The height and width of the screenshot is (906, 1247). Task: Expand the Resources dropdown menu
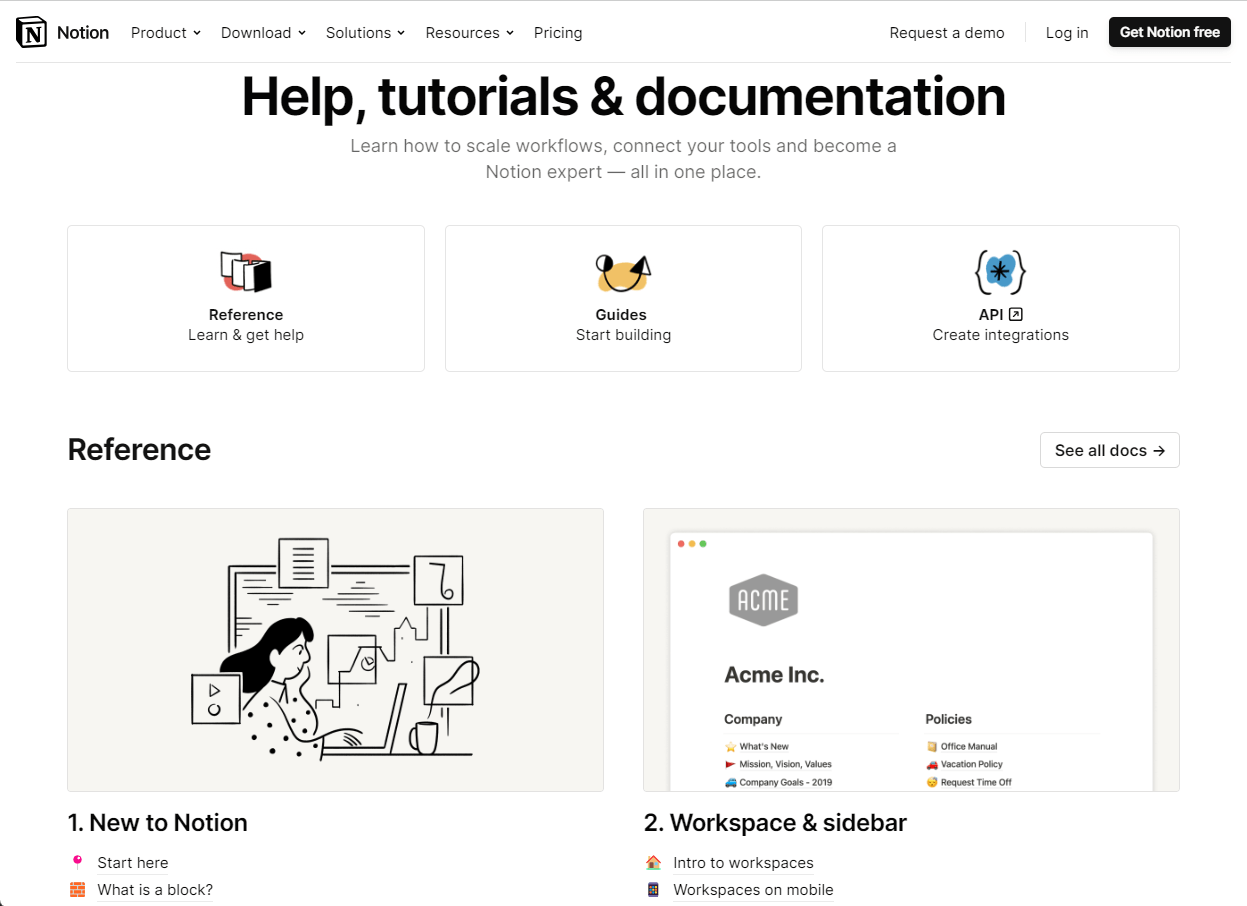(x=469, y=32)
